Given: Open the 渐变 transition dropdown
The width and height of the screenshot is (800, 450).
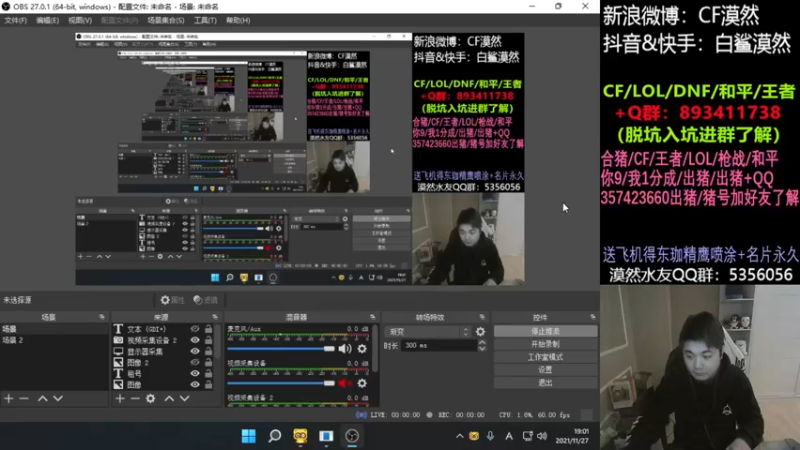Looking at the screenshot, I should [x=428, y=332].
